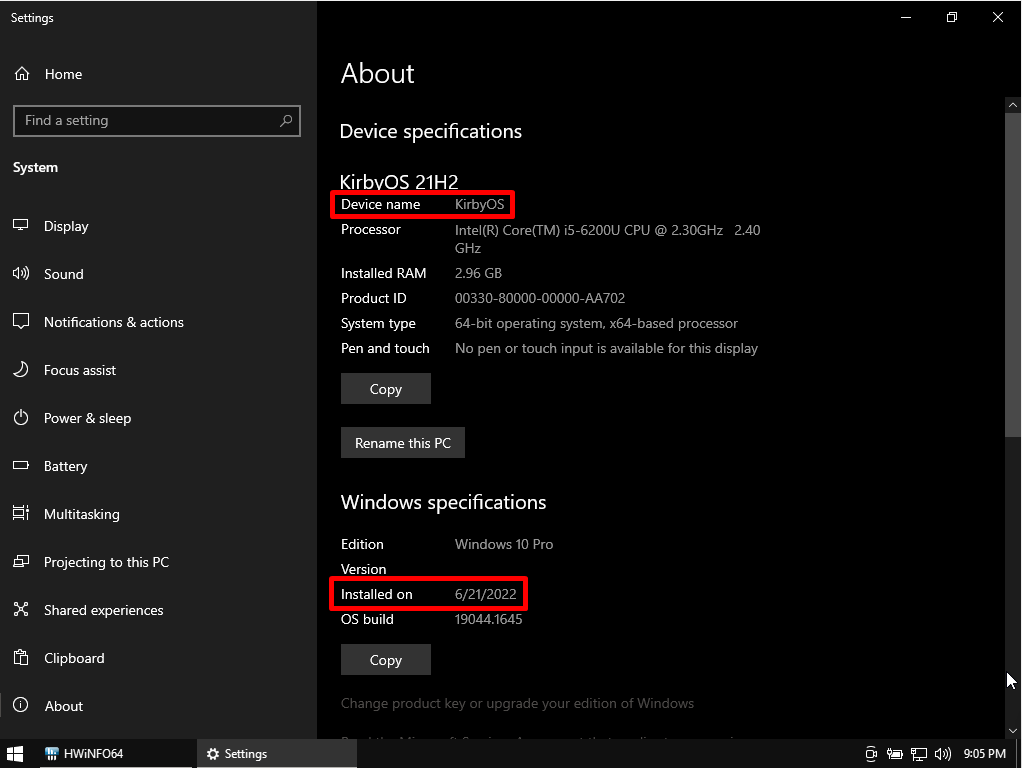This screenshot has width=1022, height=768.
Task: Click Change product key or upgrade link
Action: coord(517,703)
